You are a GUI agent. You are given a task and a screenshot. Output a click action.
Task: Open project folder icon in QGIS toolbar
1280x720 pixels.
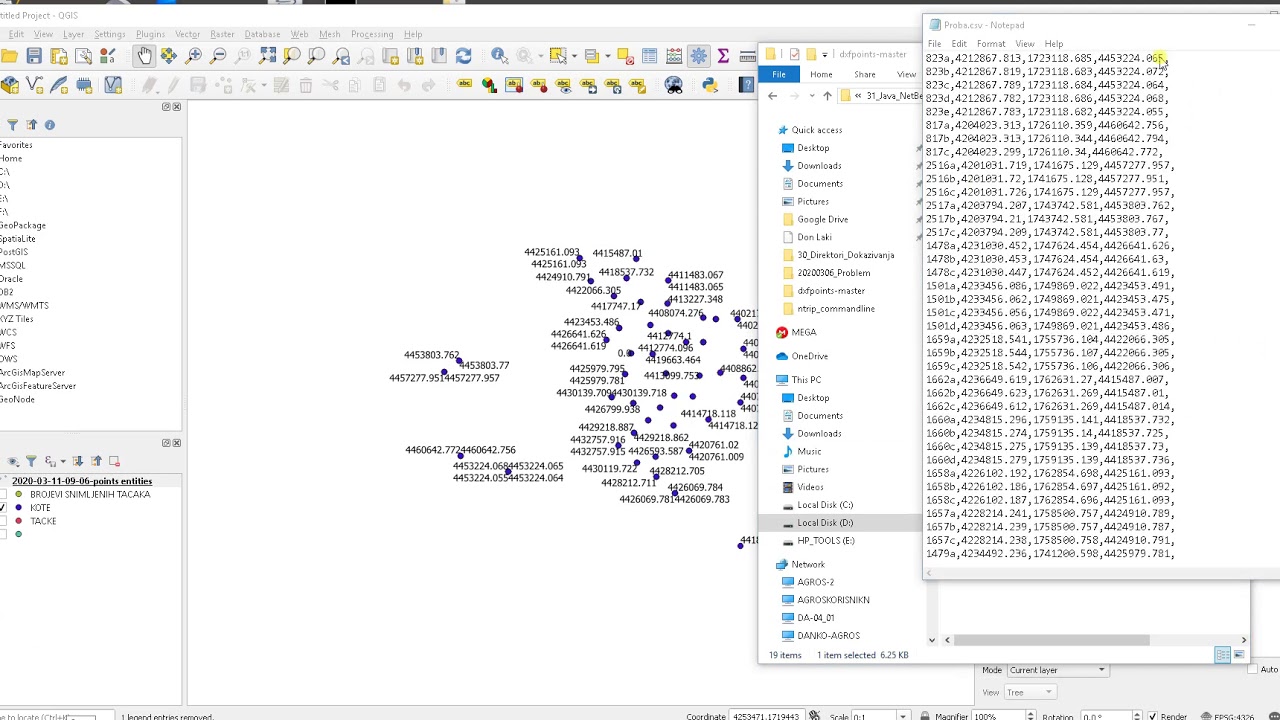[9, 56]
